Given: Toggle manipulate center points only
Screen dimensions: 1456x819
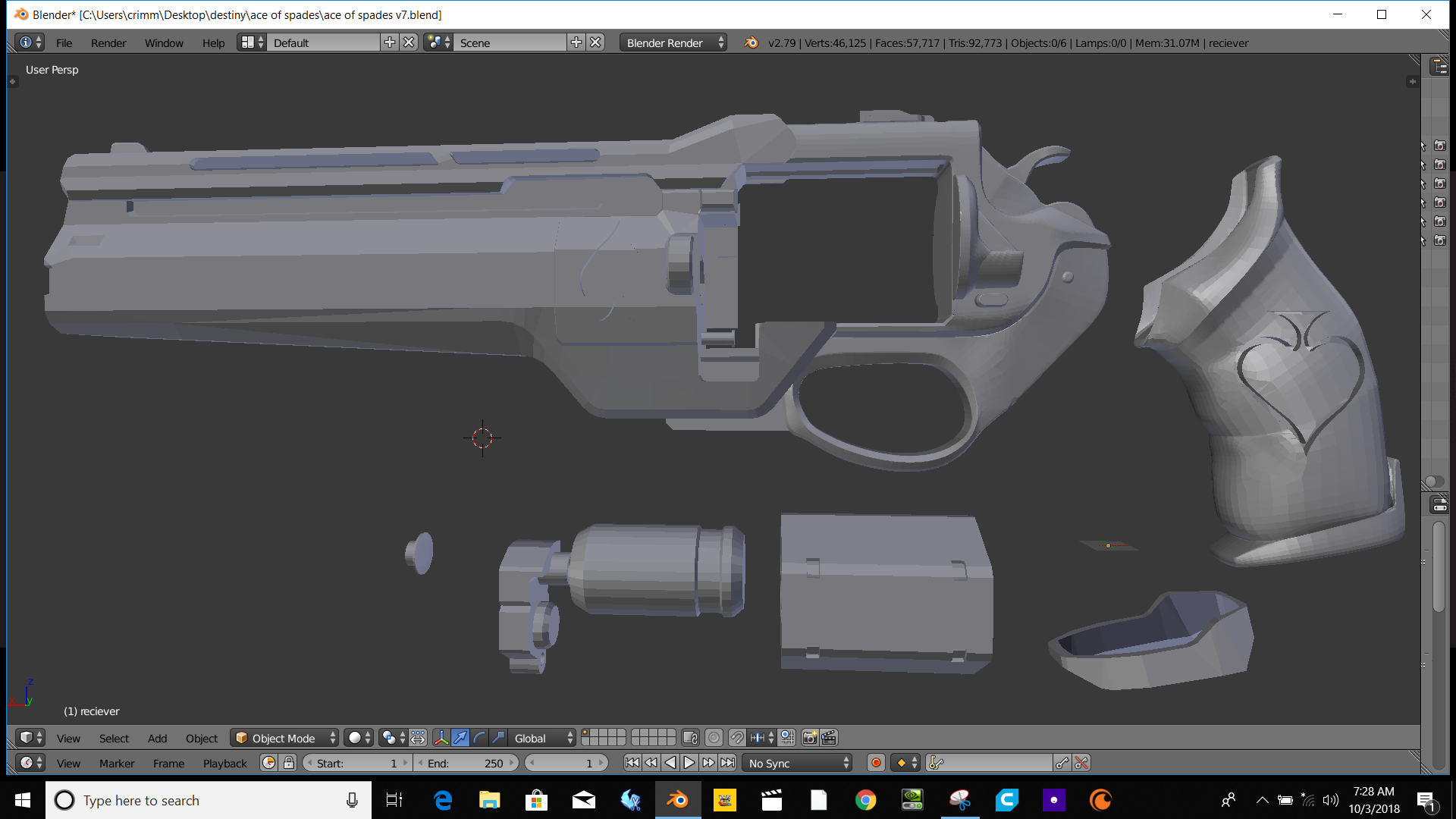Looking at the screenshot, I should pyautogui.click(x=419, y=738).
